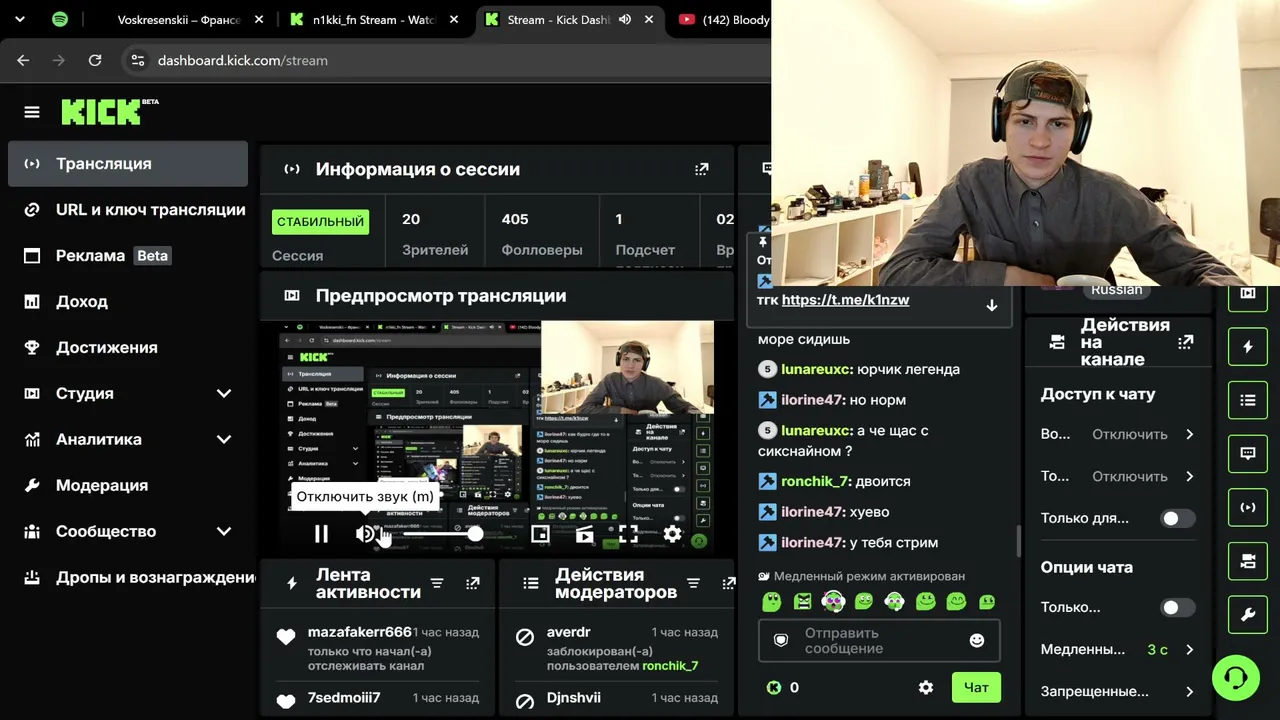Click the channel actions icon in right rail

pyautogui.click(x=1248, y=561)
